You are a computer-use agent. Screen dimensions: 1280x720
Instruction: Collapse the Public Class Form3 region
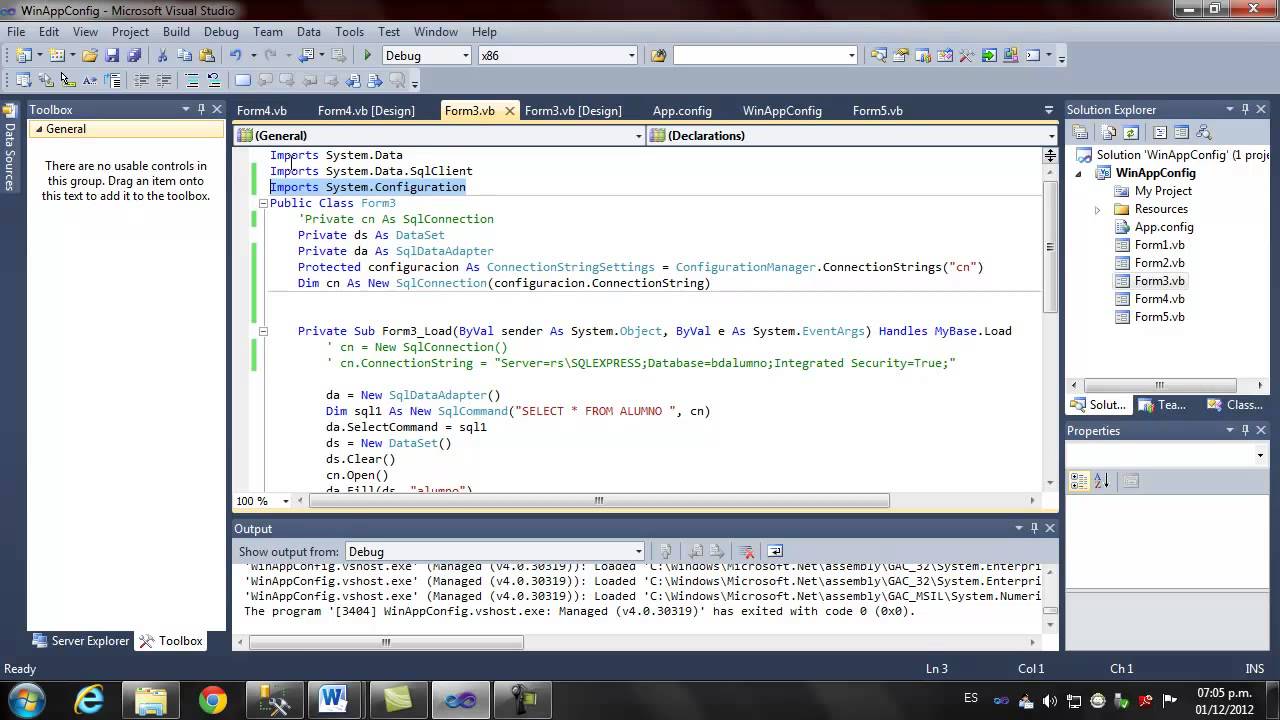[x=263, y=203]
